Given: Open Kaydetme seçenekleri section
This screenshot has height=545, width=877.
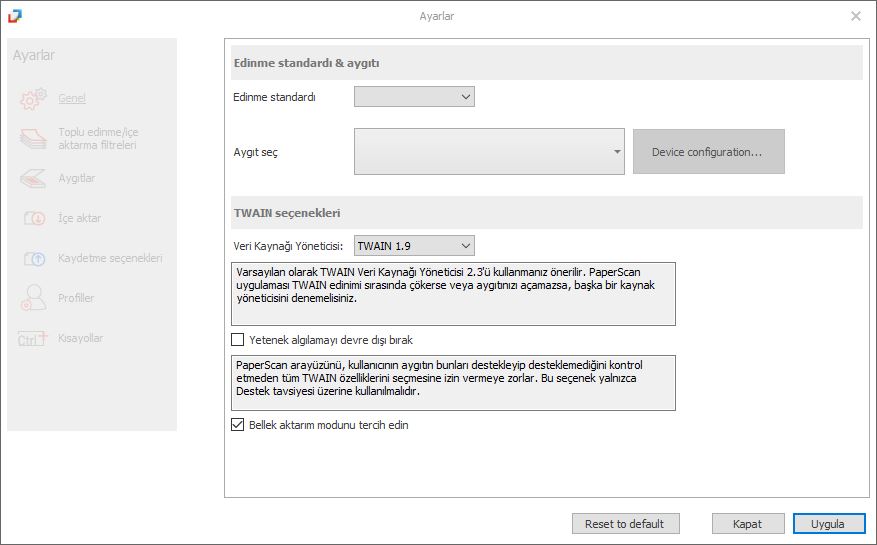Looking at the screenshot, I should coord(110,259).
